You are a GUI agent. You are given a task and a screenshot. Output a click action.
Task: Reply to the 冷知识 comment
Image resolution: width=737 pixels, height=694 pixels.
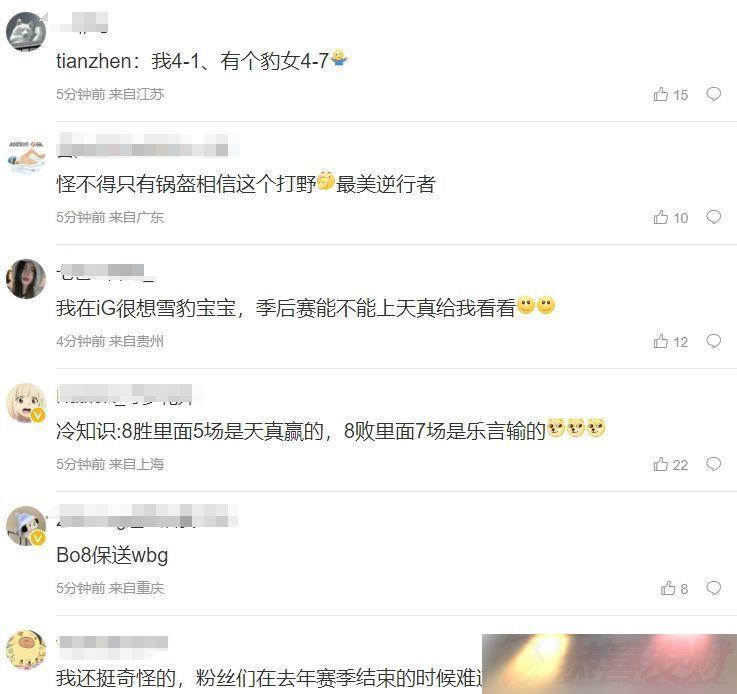click(x=713, y=464)
